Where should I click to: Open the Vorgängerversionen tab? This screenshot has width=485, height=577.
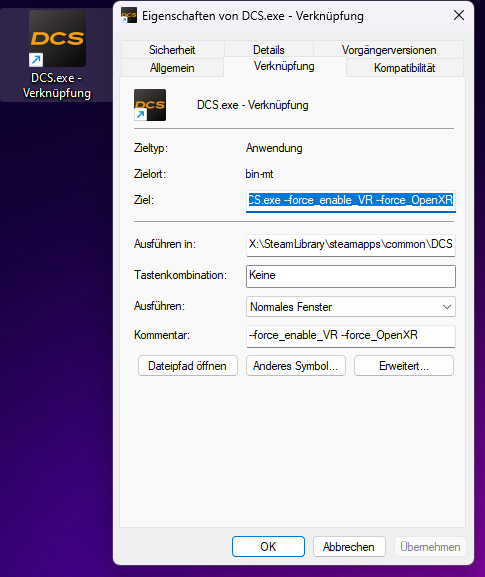(x=389, y=50)
